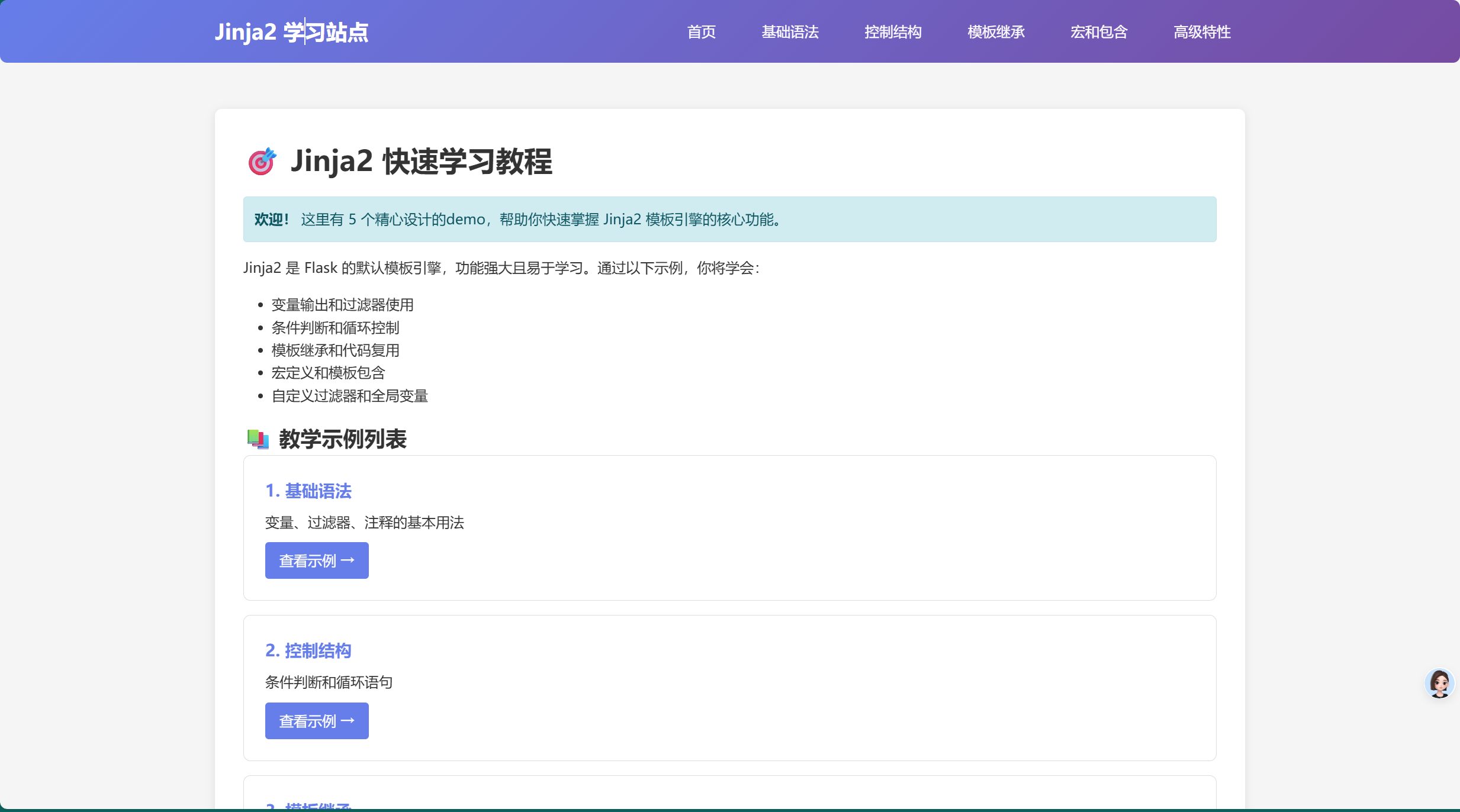Open the '2. 控制结构' heading link
Image resolution: width=1460 pixels, height=812 pixels.
tap(308, 650)
